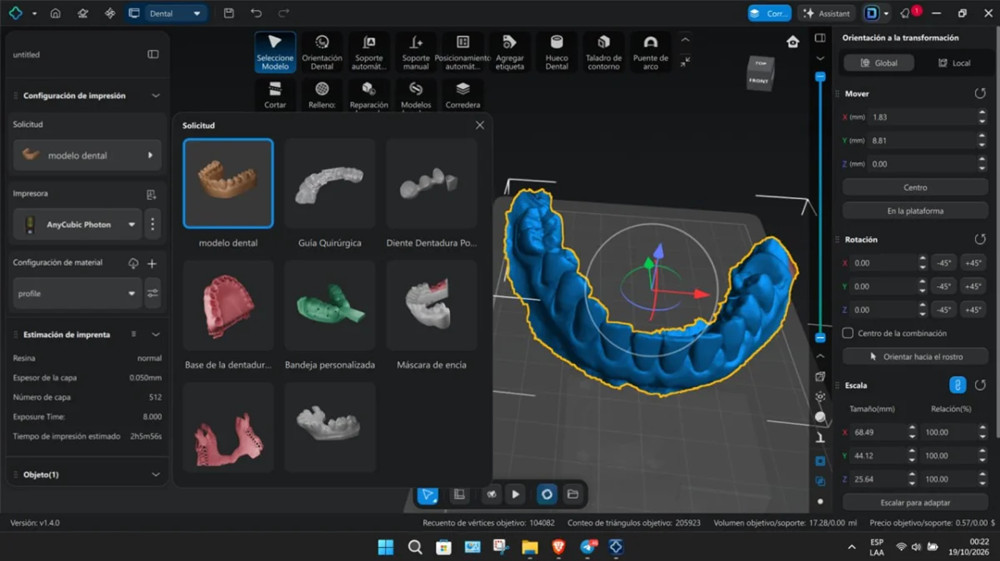Select Máscara de encía option
1000x561 pixels.
pyautogui.click(x=432, y=305)
